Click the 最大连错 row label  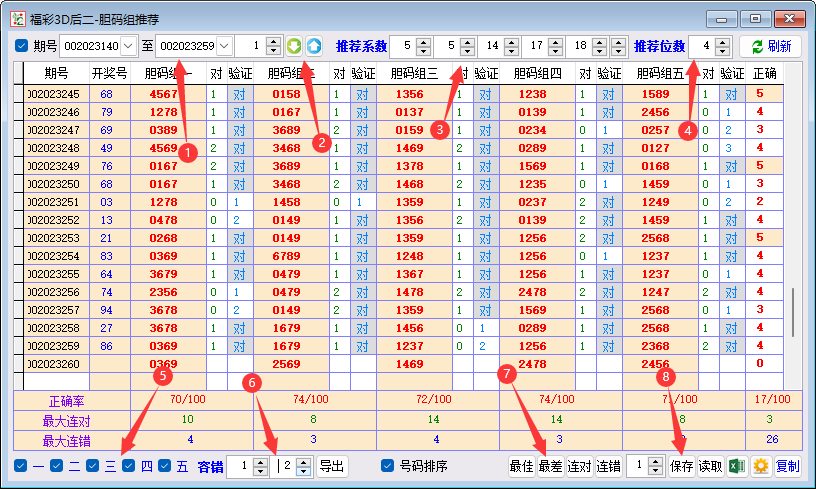coord(67,441)
